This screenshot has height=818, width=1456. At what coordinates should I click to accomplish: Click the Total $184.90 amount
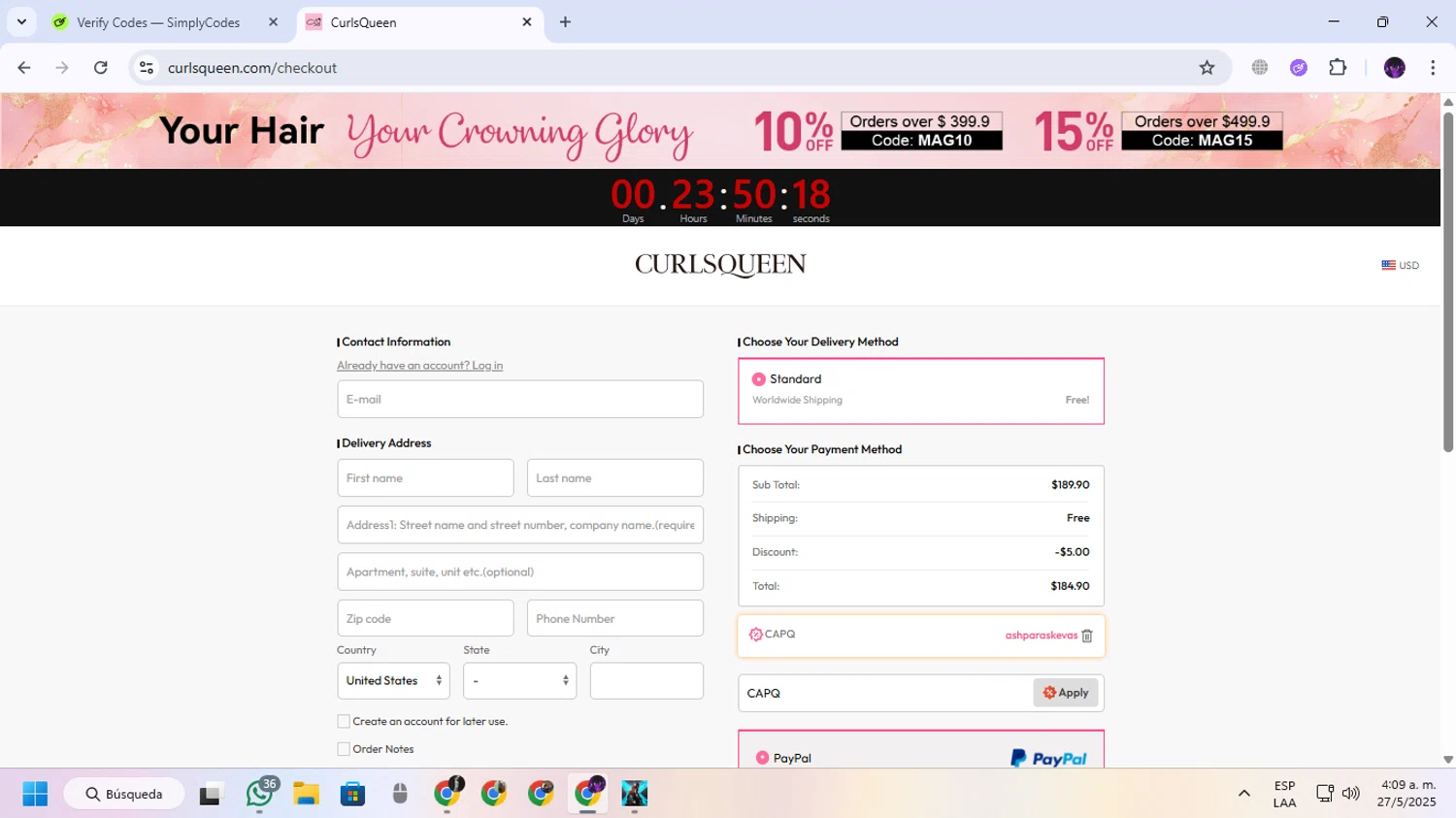click(x=1070, y=586)
